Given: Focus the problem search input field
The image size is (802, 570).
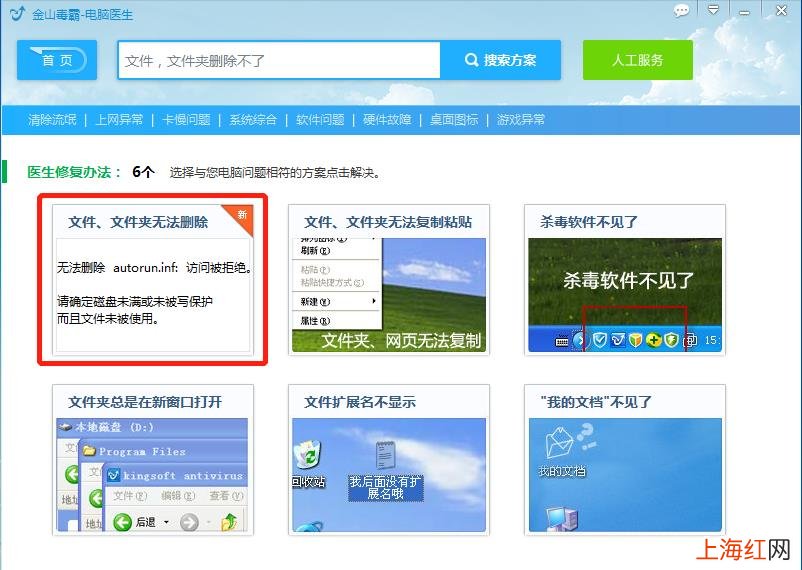Looking at the screenshot, I should (x=279, y=60).
